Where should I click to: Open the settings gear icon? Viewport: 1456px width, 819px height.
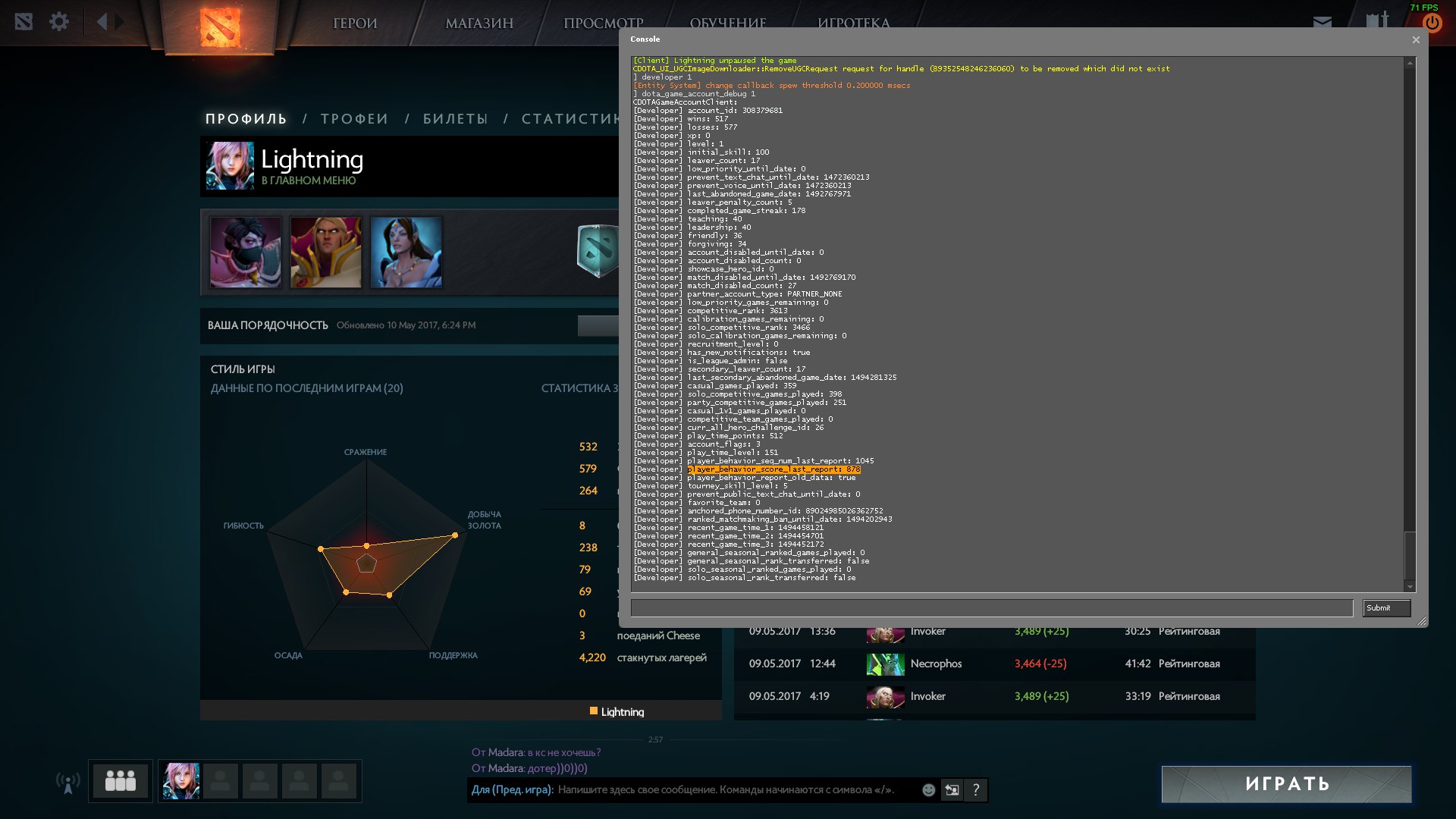59,21
